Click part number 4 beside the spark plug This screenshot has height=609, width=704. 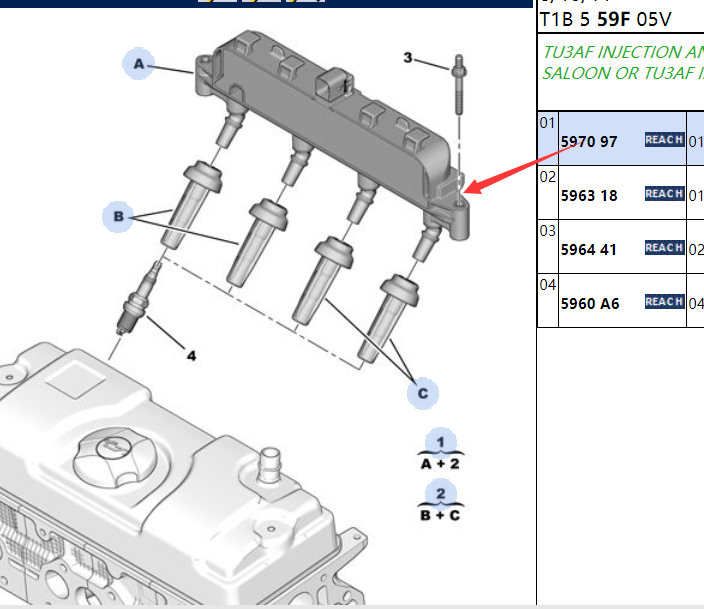tap(192, 356)
